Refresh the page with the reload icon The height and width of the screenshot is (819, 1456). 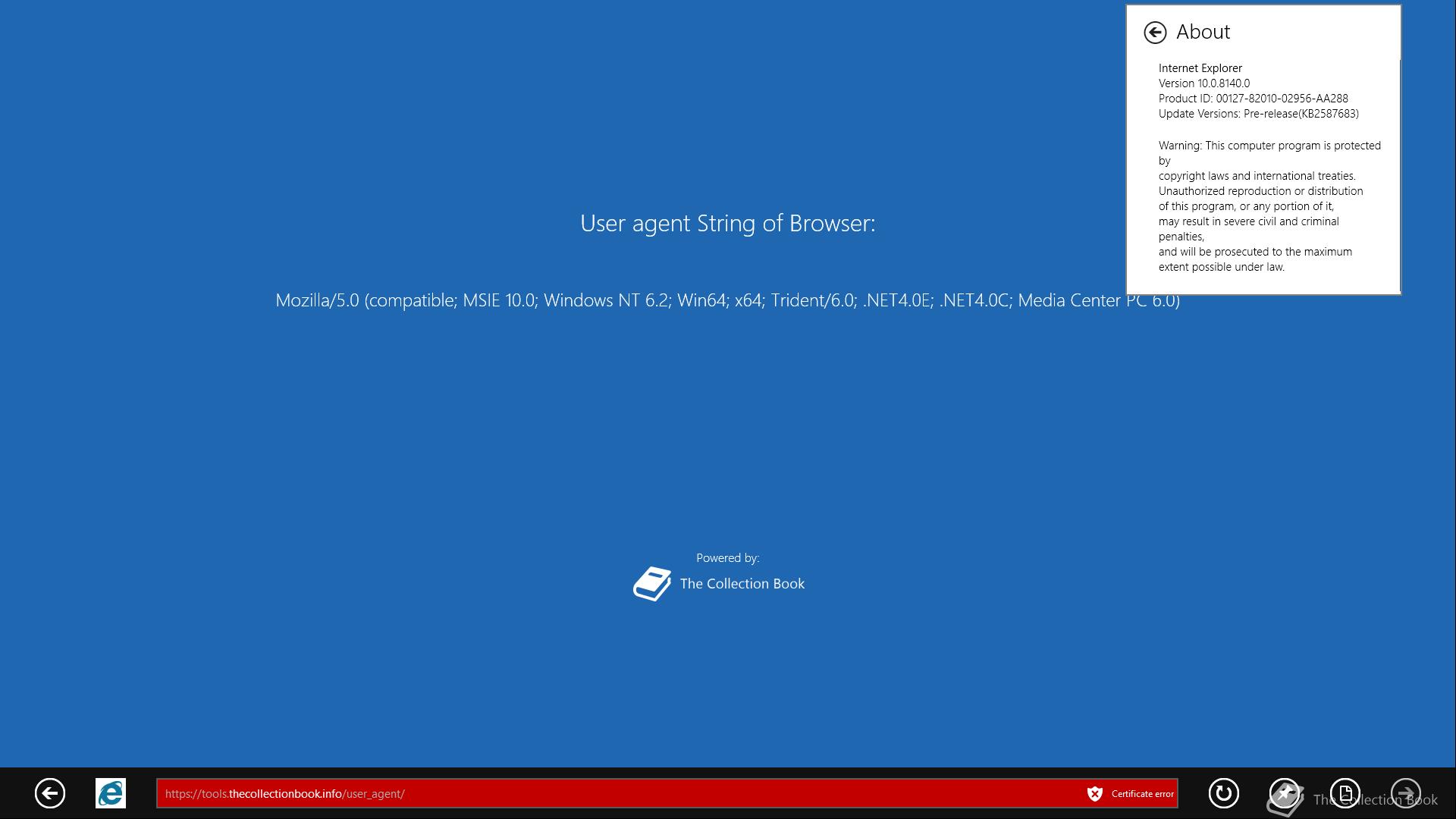click(x=1223, y=793)
